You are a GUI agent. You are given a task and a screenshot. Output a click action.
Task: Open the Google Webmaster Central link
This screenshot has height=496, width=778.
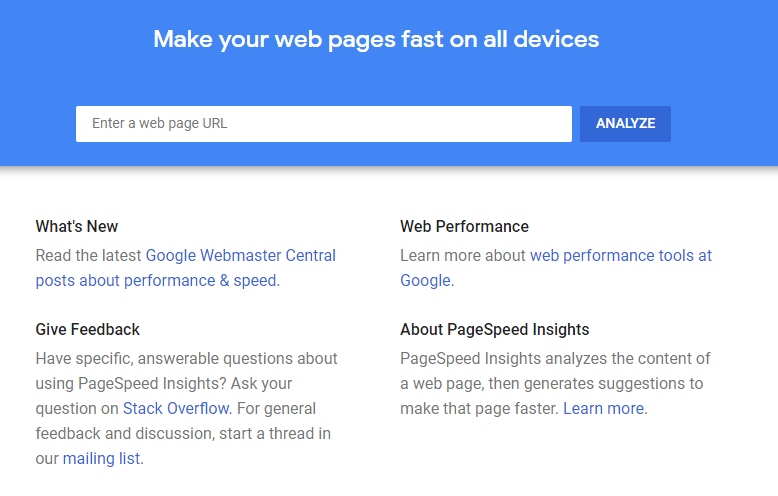[241, 255]
